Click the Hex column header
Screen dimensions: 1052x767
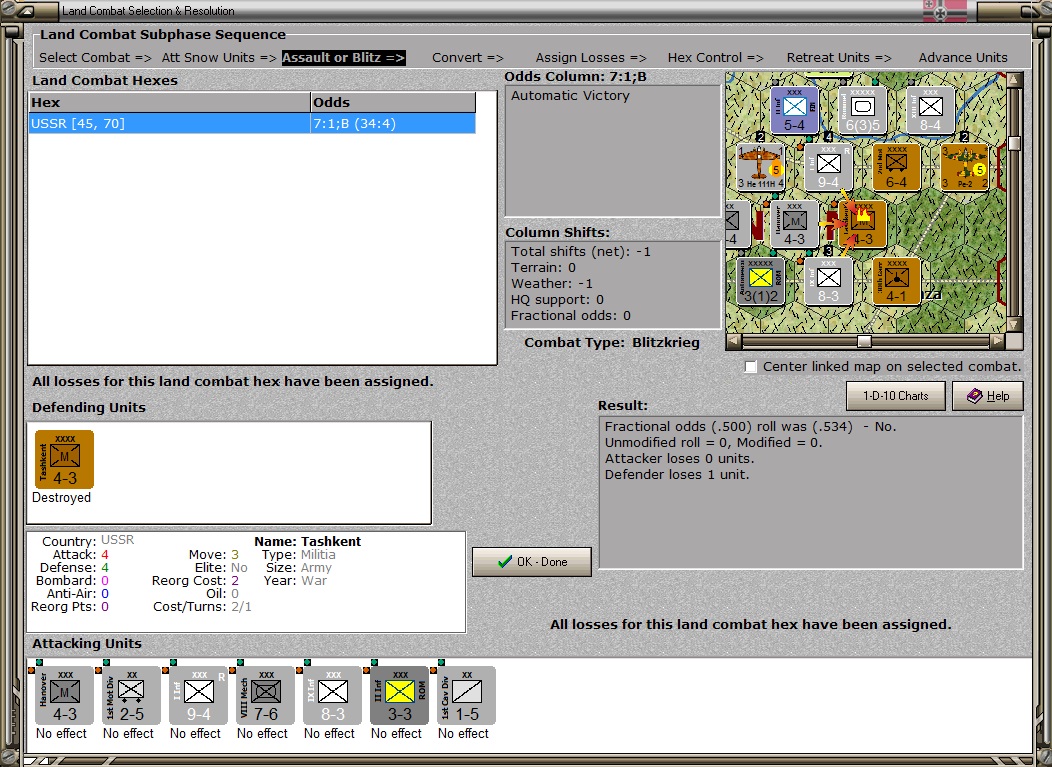click(169, 103)
